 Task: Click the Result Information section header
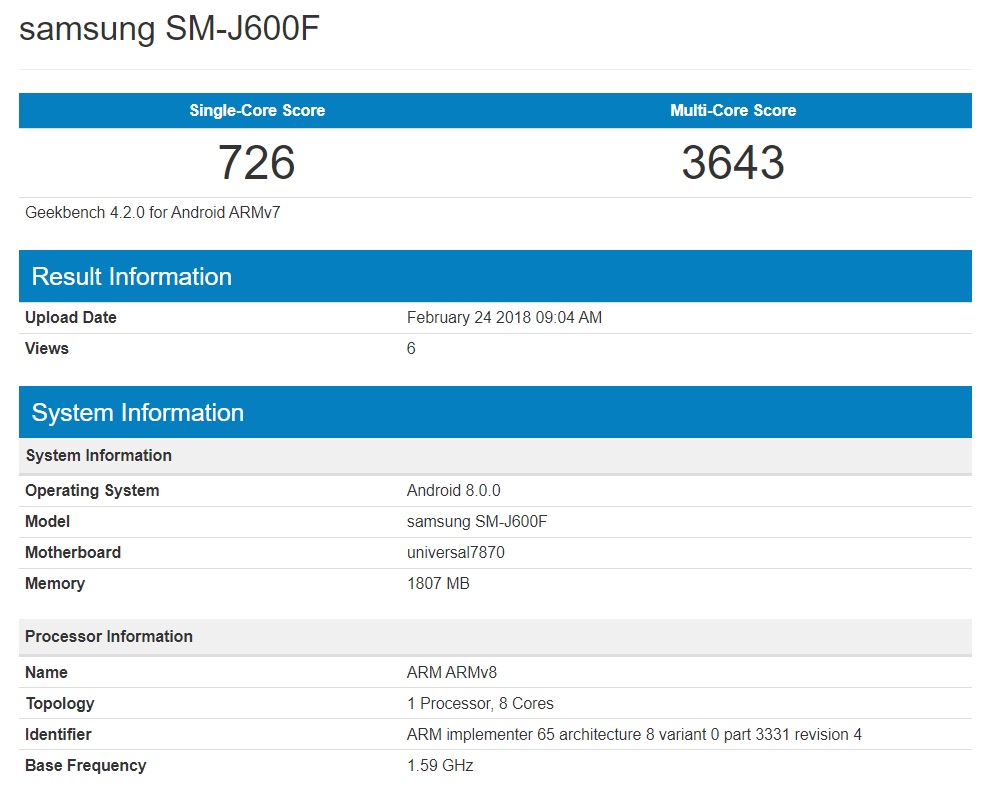(x=495, y=276)
